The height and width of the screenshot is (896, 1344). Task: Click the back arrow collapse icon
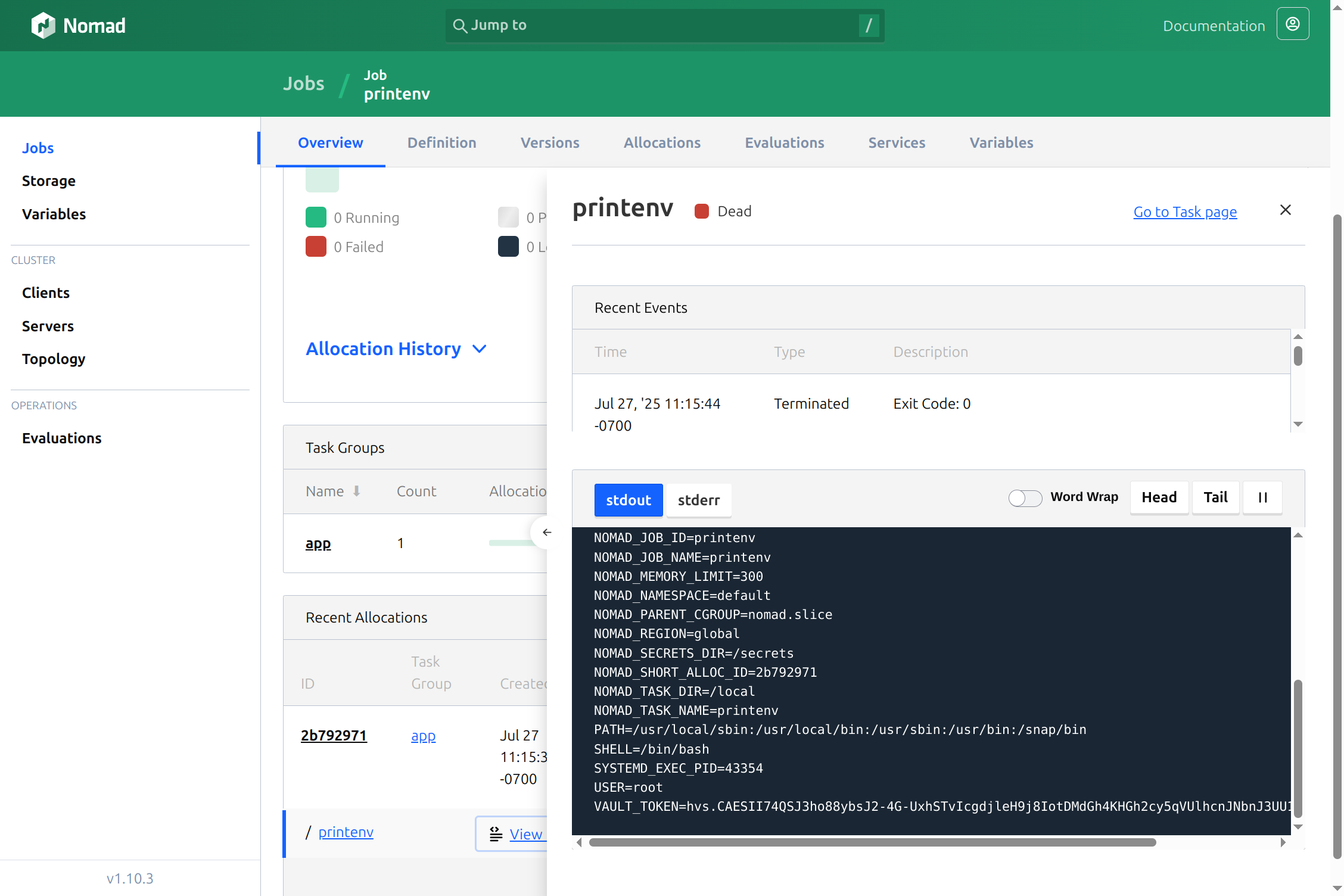click(x=546, y=532)
